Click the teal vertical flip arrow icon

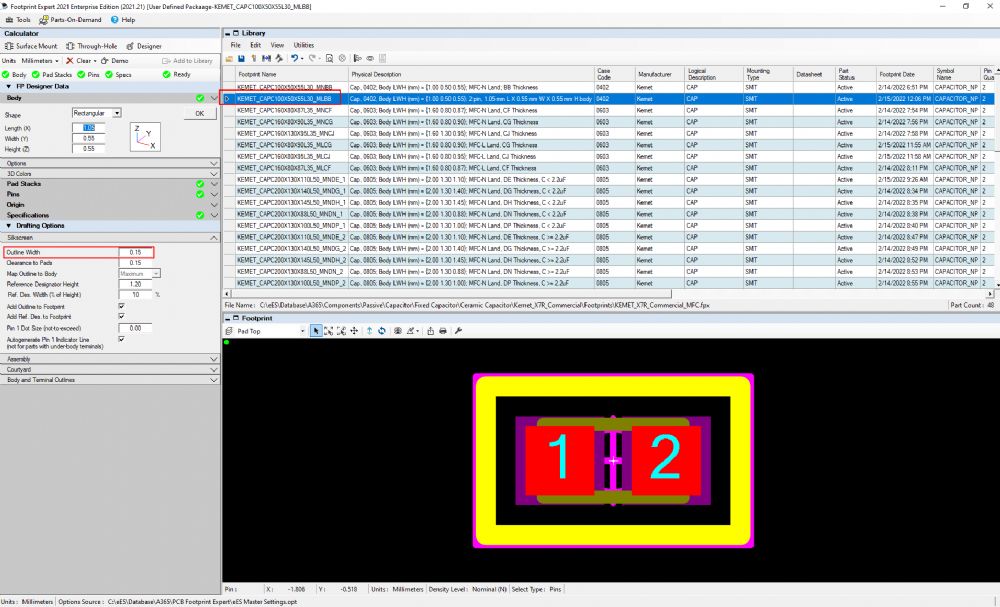tap(369, 331)
